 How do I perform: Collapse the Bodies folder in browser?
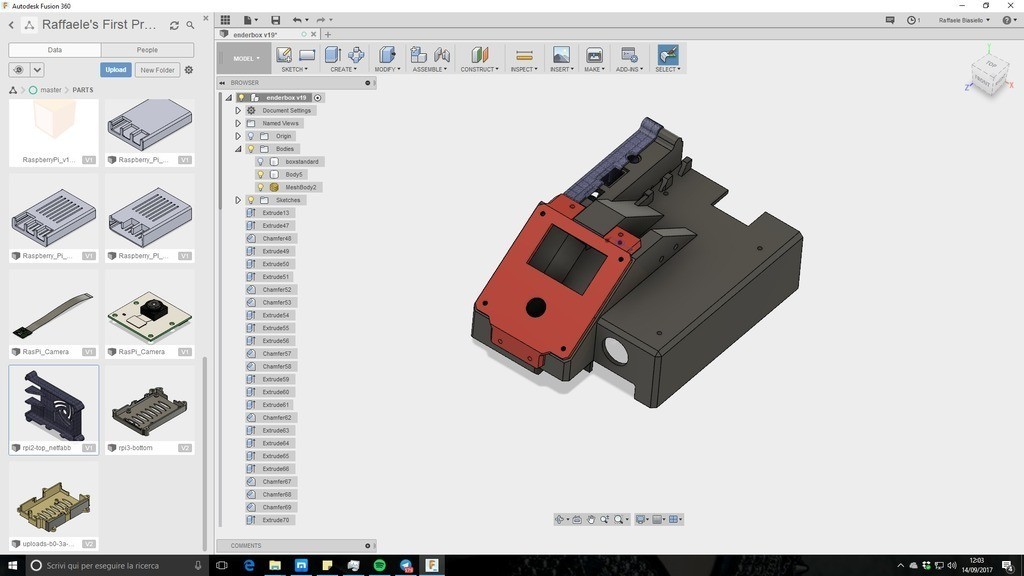(238, 149)
